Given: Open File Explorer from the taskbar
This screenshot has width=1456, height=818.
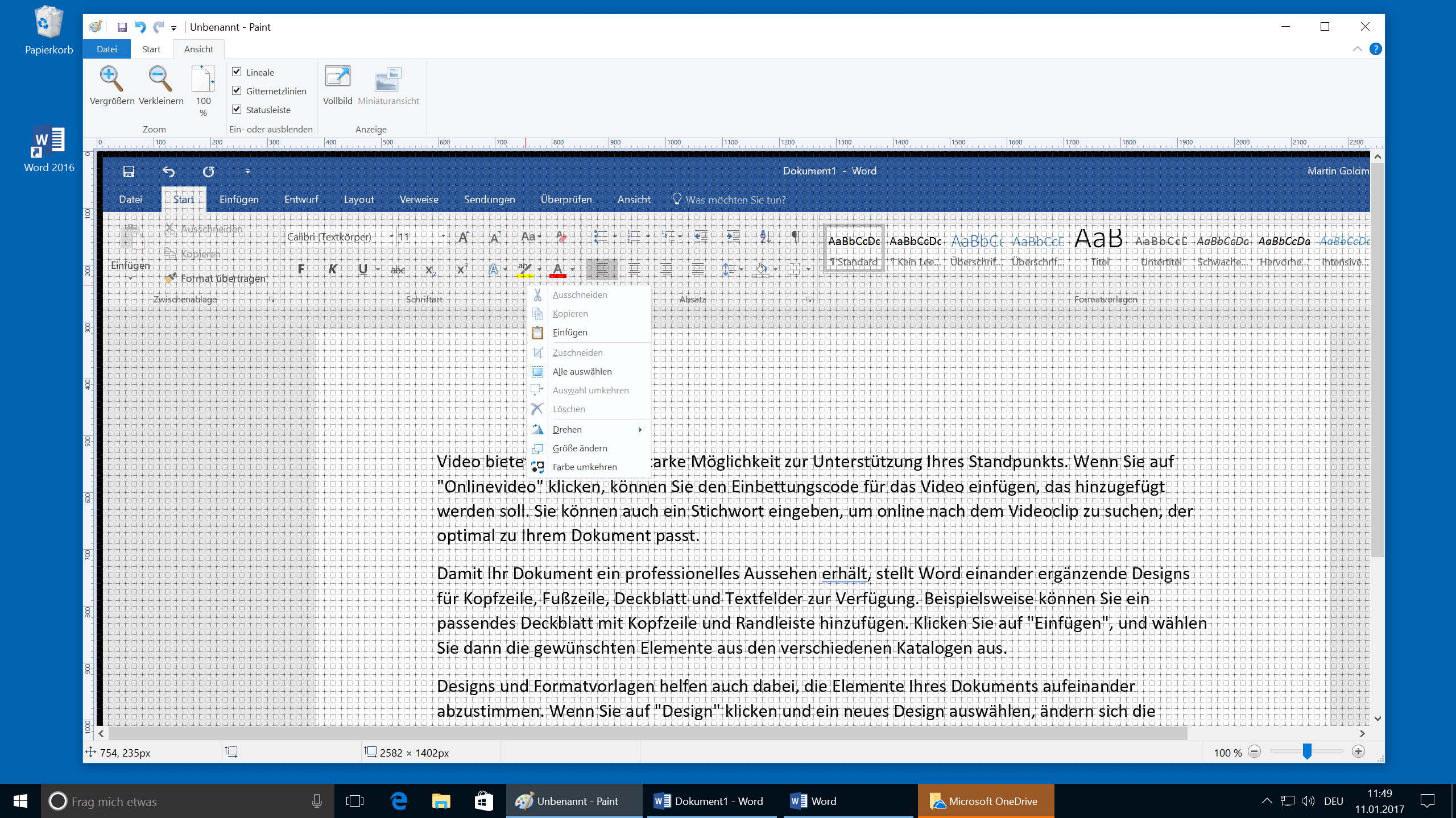Looking at the screenshot, I should tap(441, 802).
